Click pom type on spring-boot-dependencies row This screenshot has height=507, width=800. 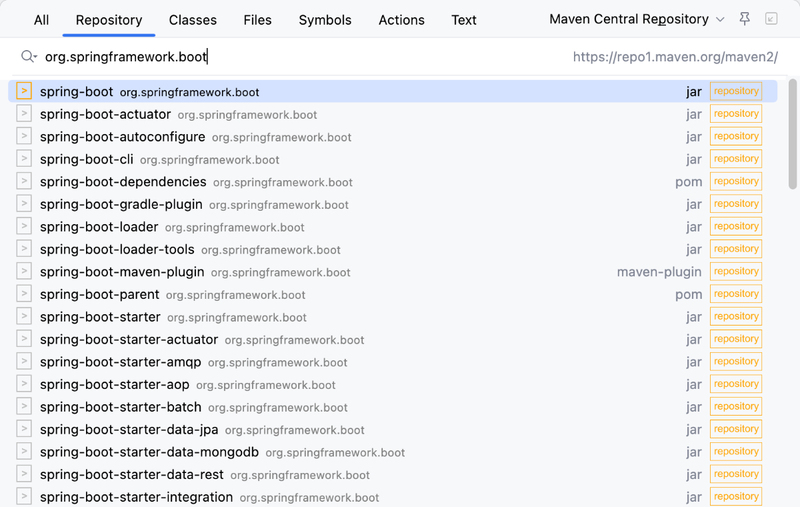[689, 182]
